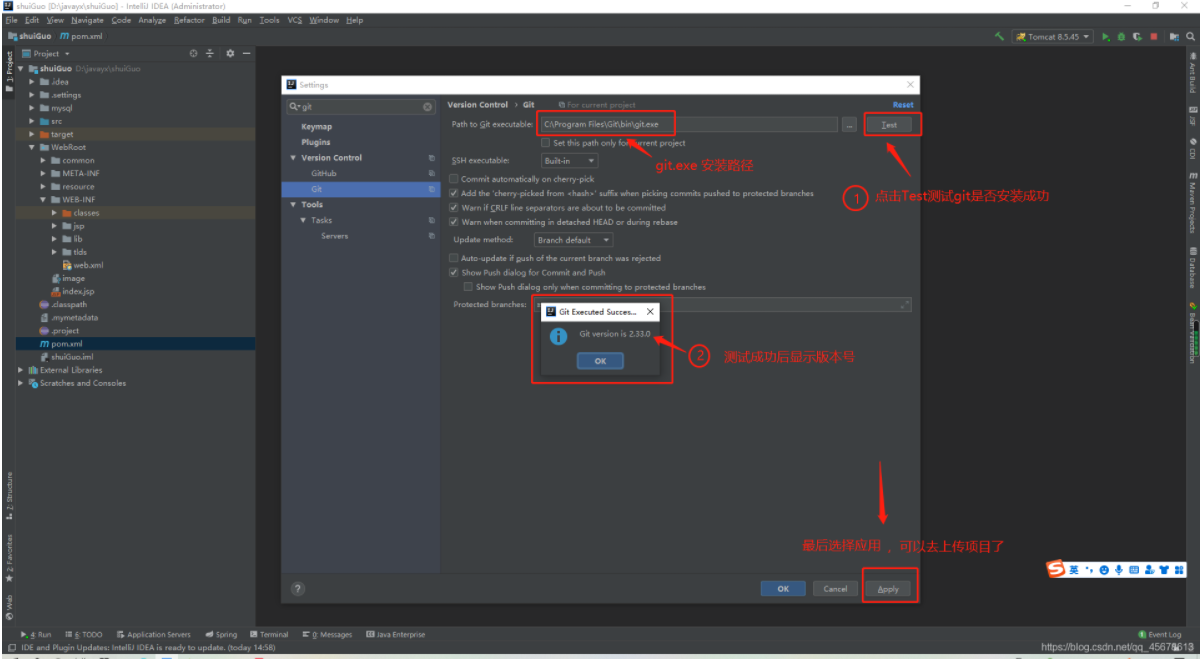This screenshot has width=1201, height=659.
Task: Open the Application Servers tool tab
Action: 154,634
